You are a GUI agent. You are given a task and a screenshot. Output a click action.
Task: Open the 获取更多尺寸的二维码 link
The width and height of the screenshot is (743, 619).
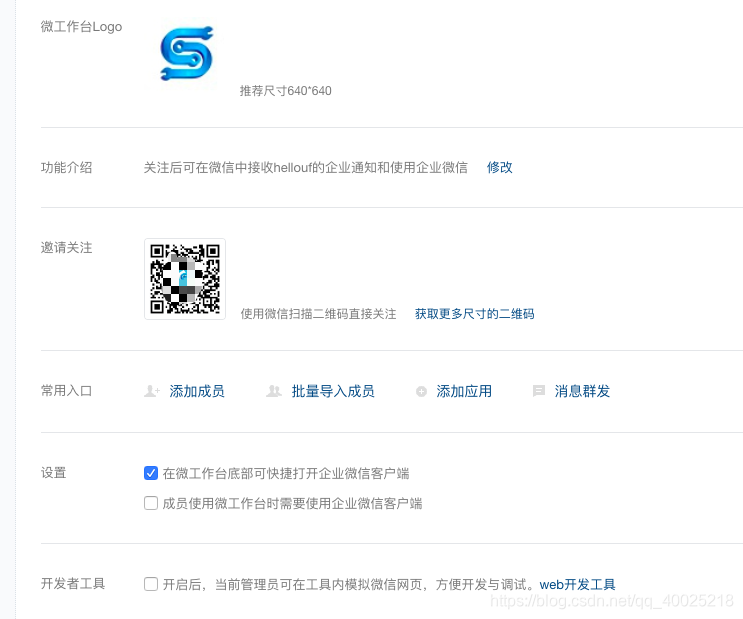pyautogui.click(x=474, y=314)
